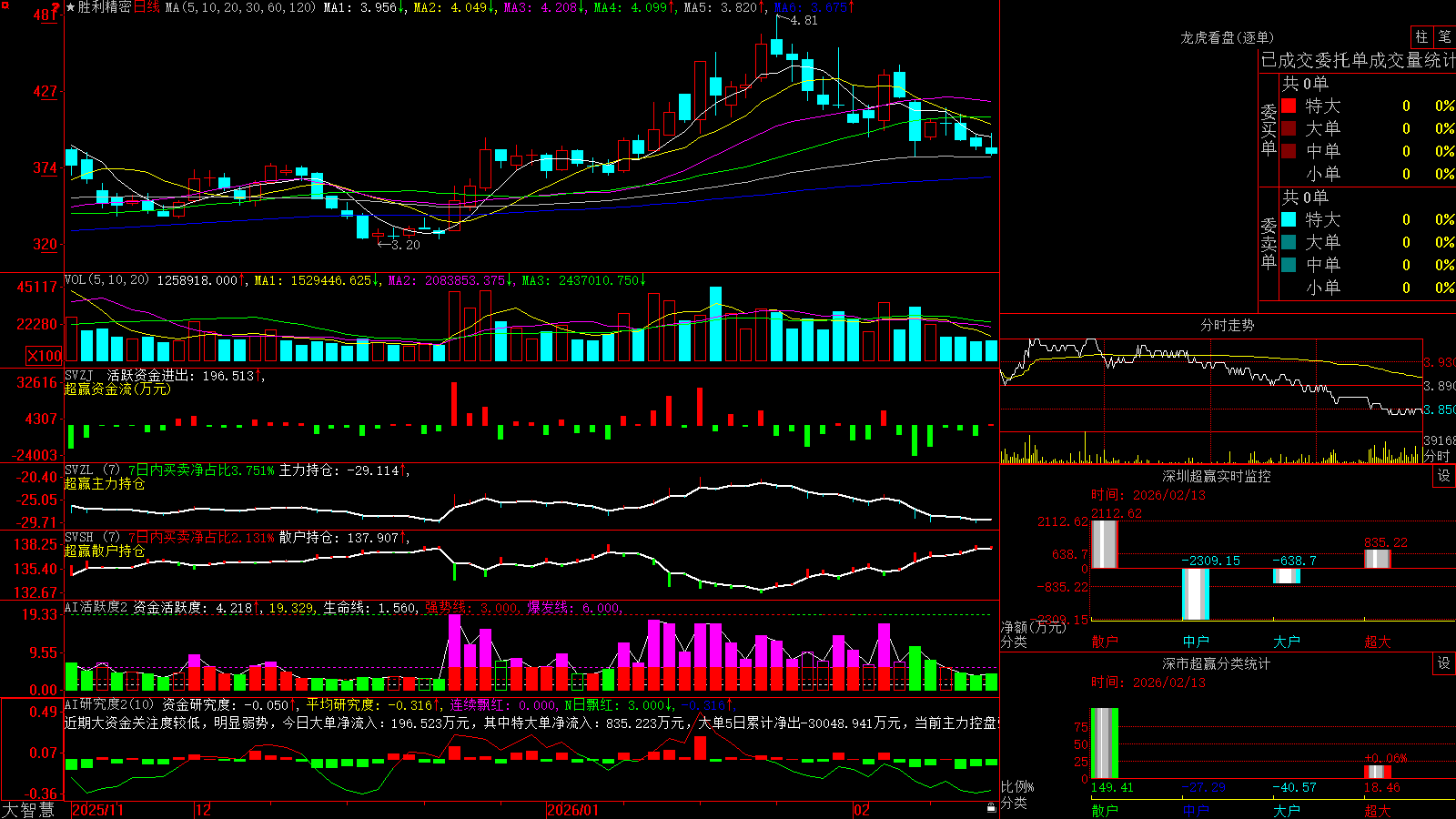The width and height of the screenshot is (1456, 819).
Task: Click the SVSH 散户持仓 indicator title
Action: coord(237,538)
